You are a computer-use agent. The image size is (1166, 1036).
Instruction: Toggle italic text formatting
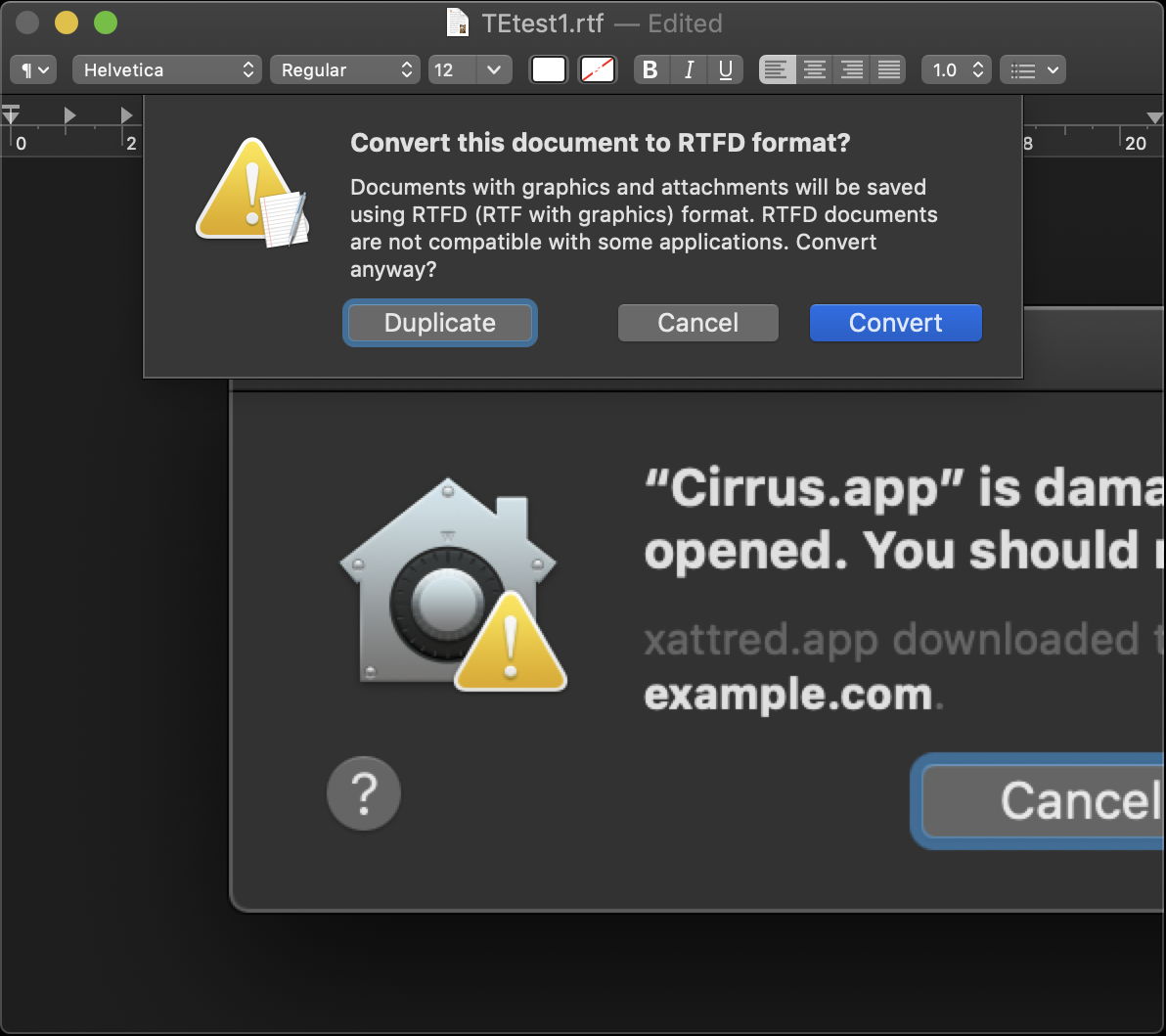click(x=689, y=70)
